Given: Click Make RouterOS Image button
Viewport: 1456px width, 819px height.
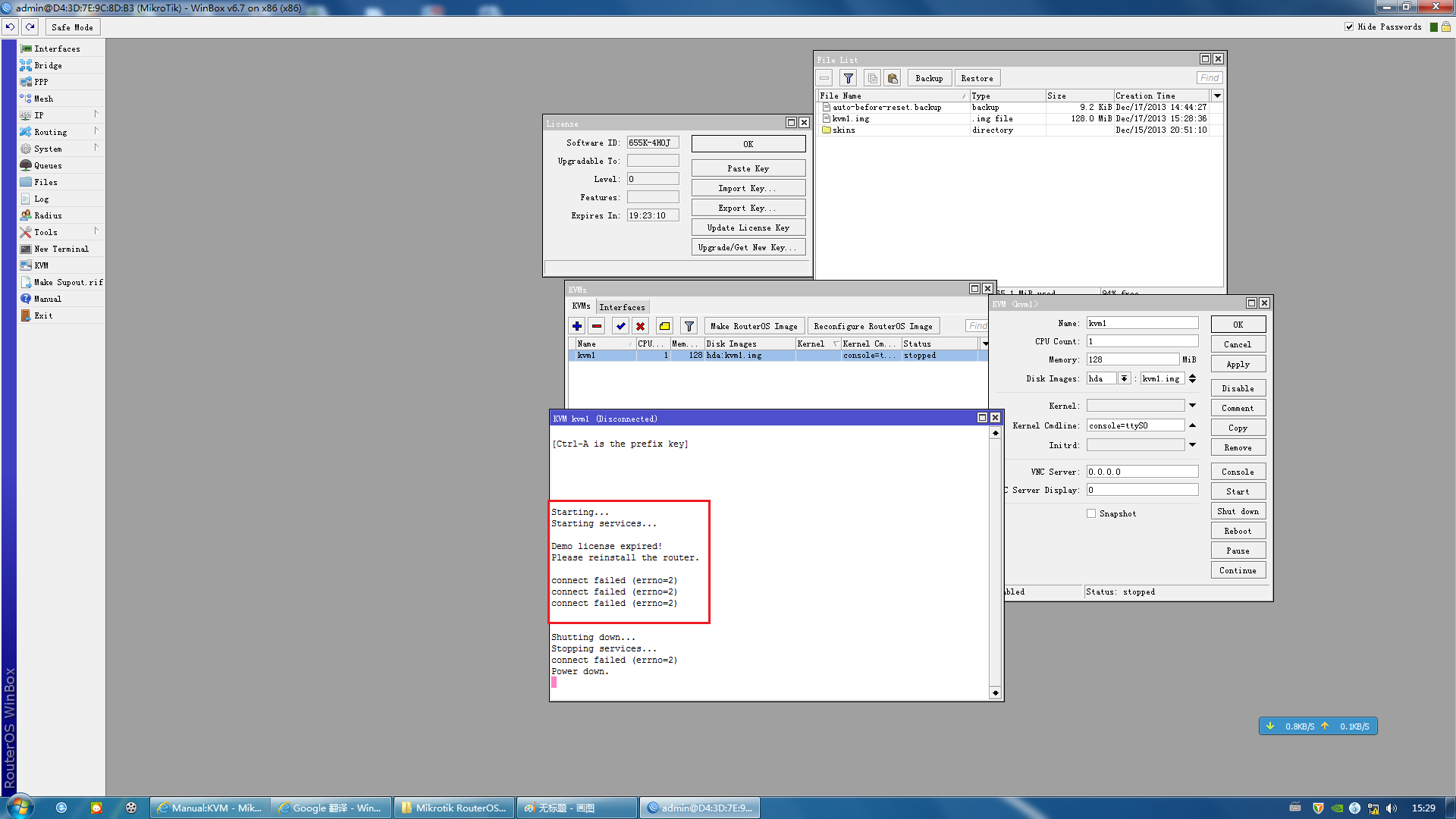Looking at the screenshot, I should (x=753, y=326).
